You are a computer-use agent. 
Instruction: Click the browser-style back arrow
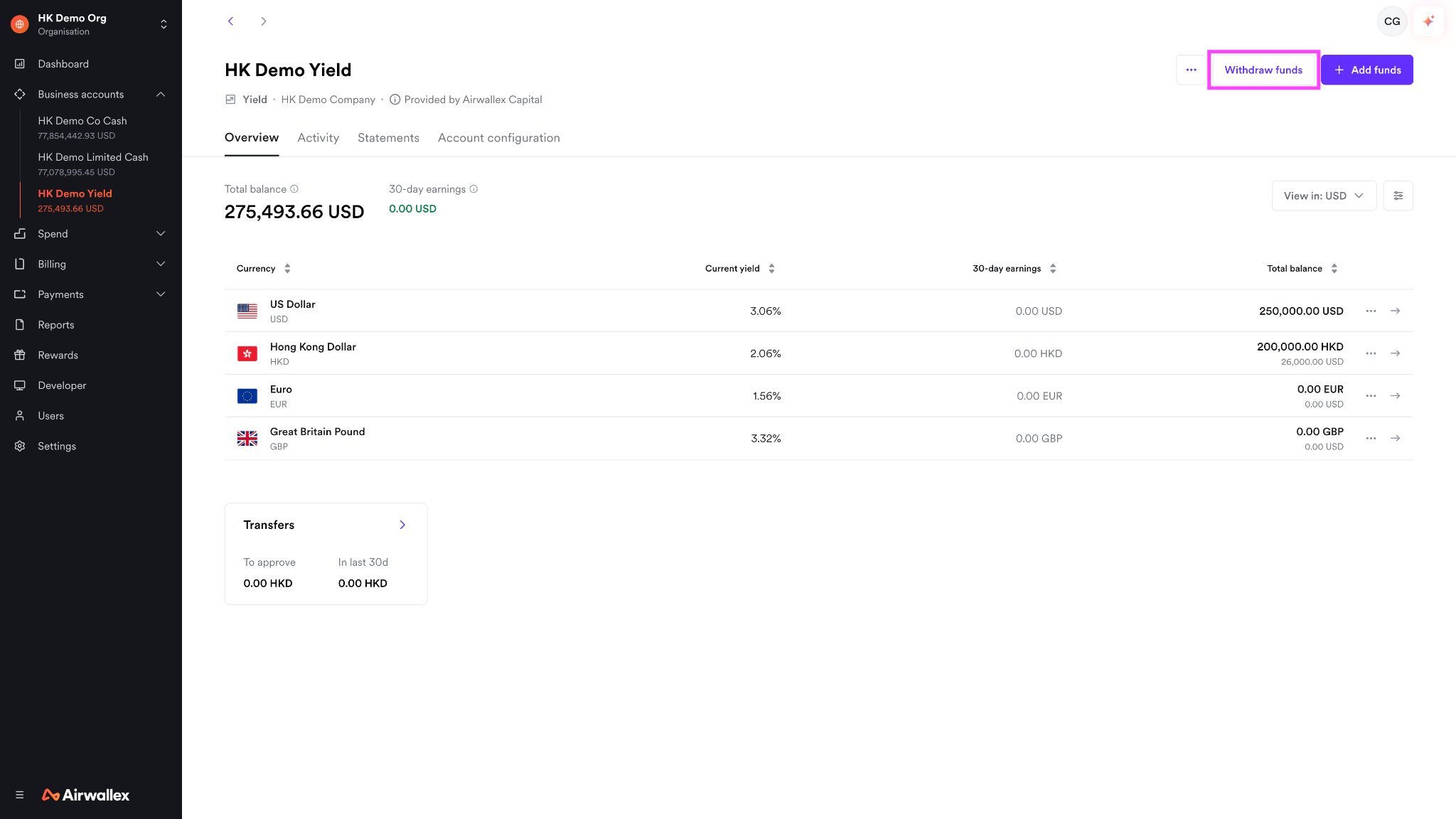click(x=230, y=21)
